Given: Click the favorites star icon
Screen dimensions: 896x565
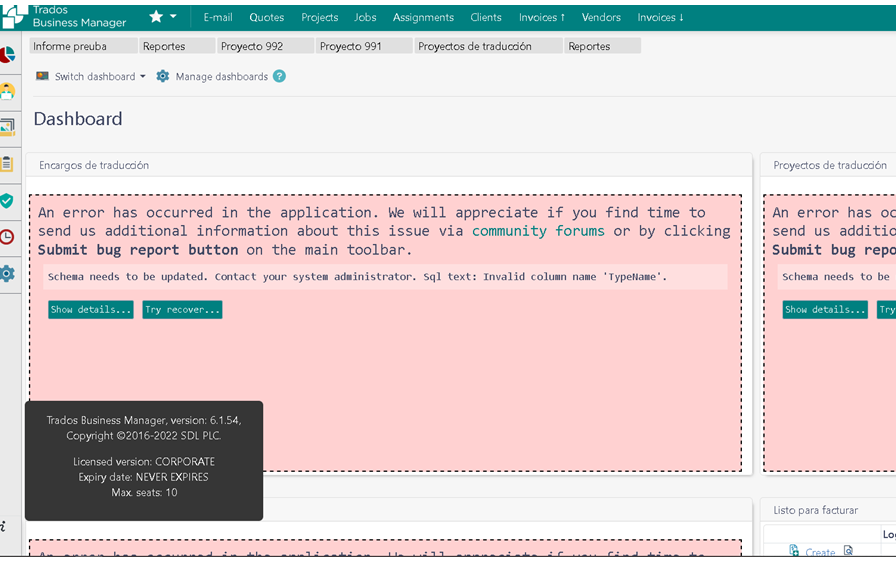Looking at the screenshot, I should [x=156, y=17].
